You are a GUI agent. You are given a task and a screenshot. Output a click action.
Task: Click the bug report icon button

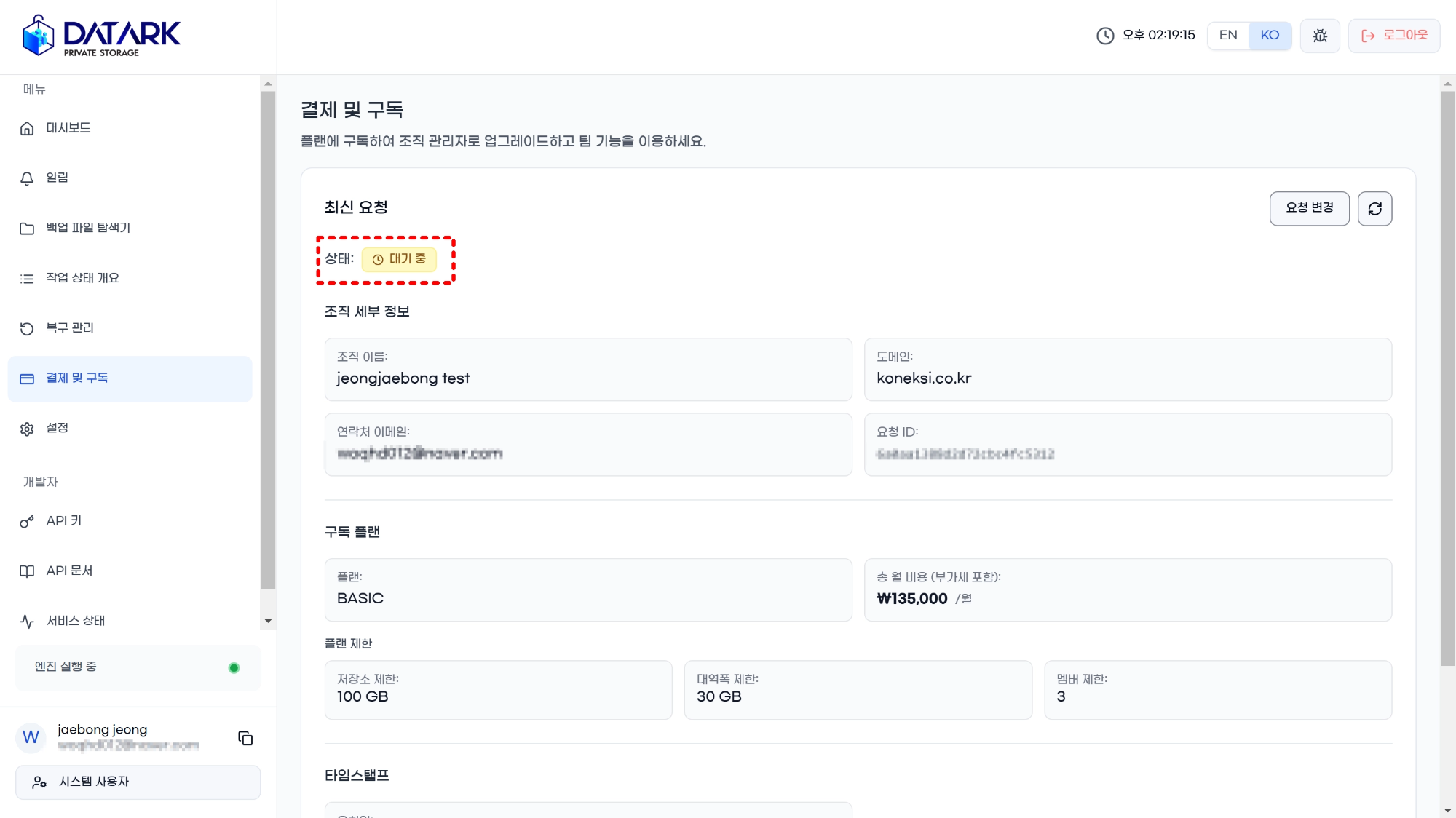pyautogui.click(x=1320, y=36)
